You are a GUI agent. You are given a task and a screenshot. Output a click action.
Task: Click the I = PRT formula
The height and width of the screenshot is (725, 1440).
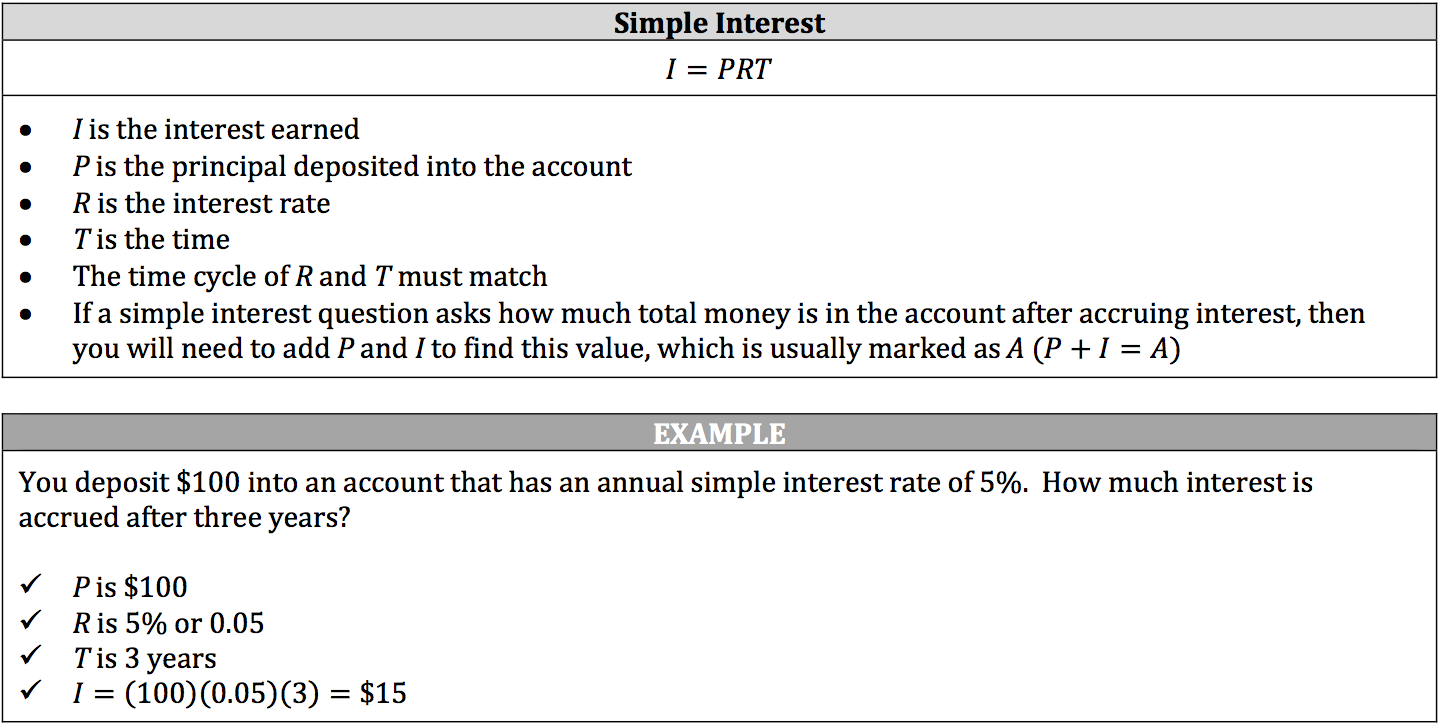coord(719,71)
